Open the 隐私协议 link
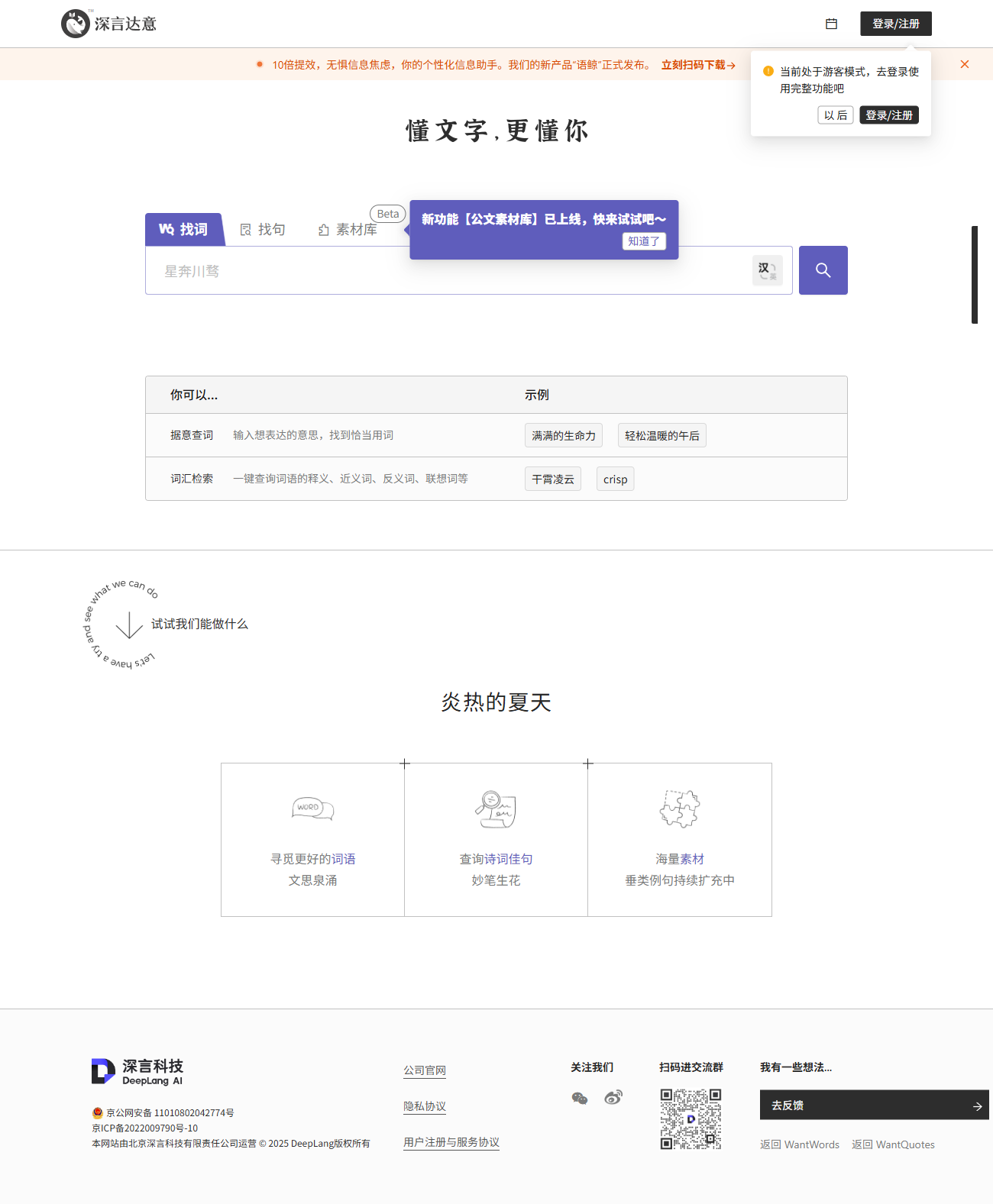This screenshot has height=1204, width=993. pos(425,1106)
